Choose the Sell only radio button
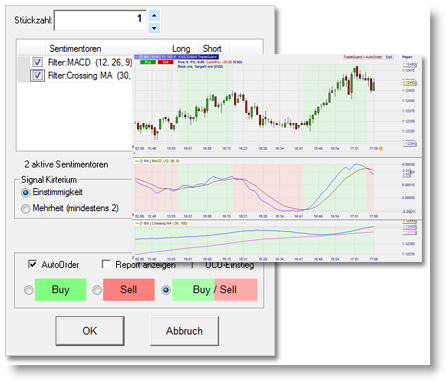This screenshot has height=381, width=446. pyautogui.click(x=97, y=290)
